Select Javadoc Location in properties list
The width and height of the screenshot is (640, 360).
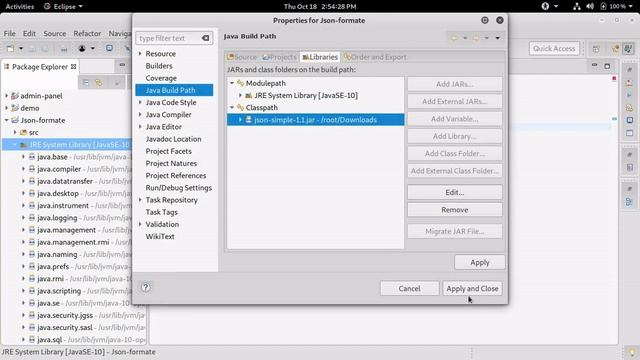tap(173, 139)
